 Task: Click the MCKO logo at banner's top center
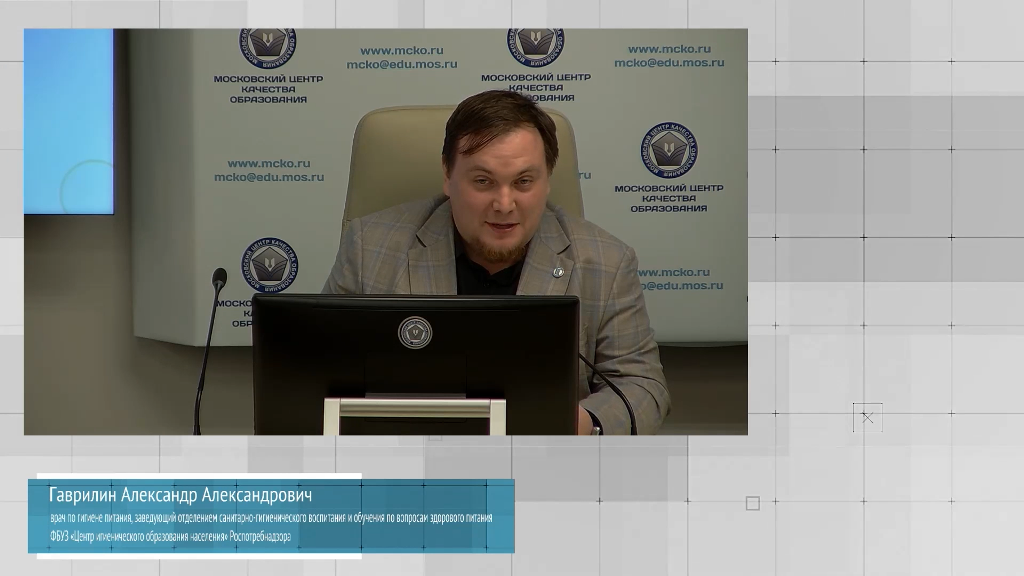[535, 46]
